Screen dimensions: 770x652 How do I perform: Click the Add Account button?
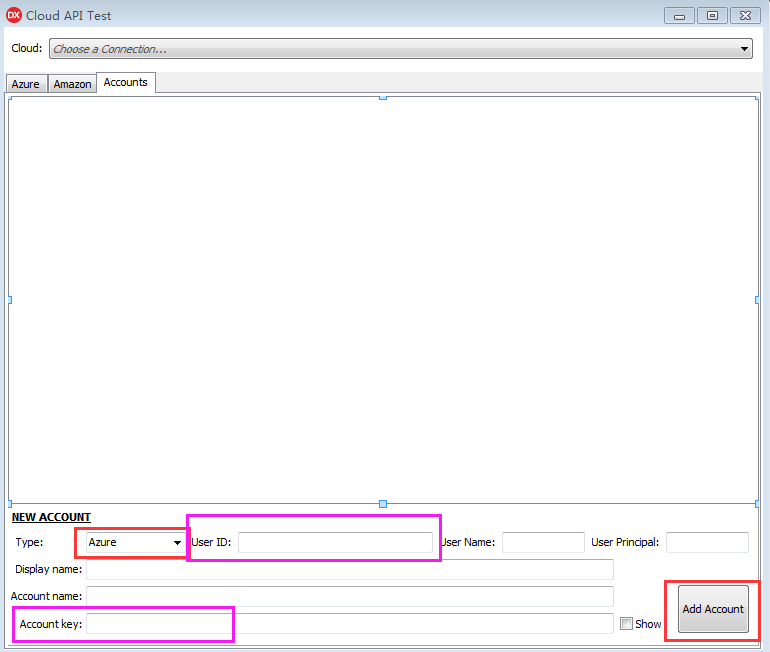pyautogui.click(x=713, y=609)
